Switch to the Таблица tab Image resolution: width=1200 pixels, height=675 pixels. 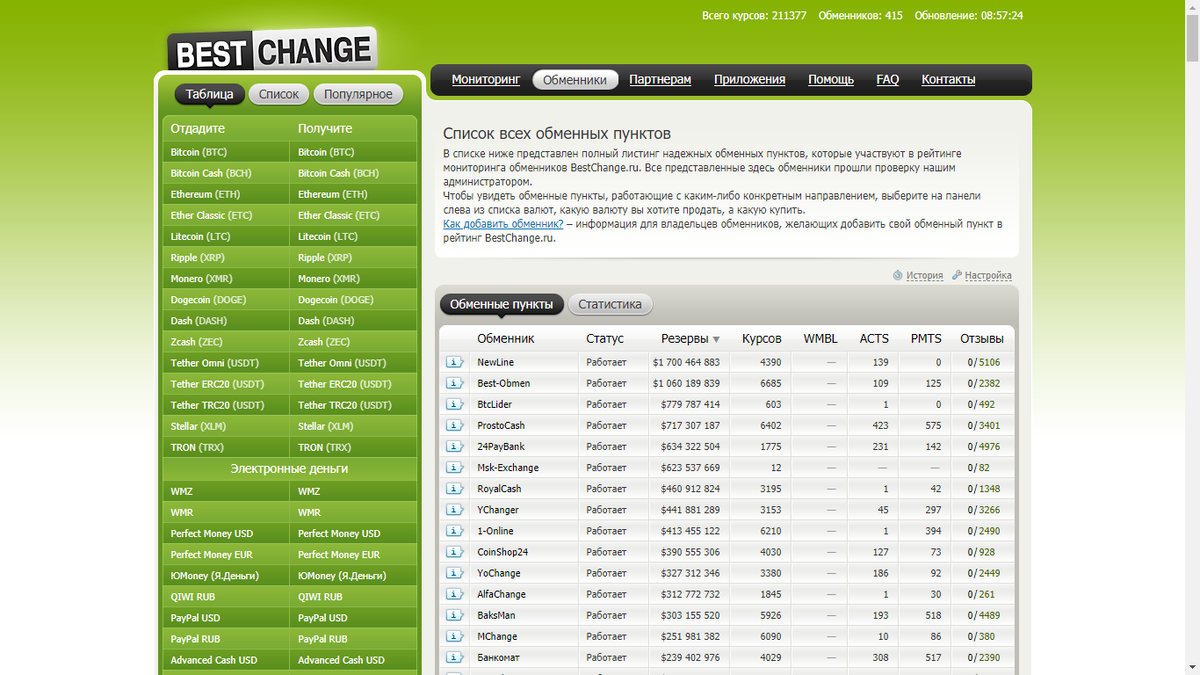pos(209,94)
